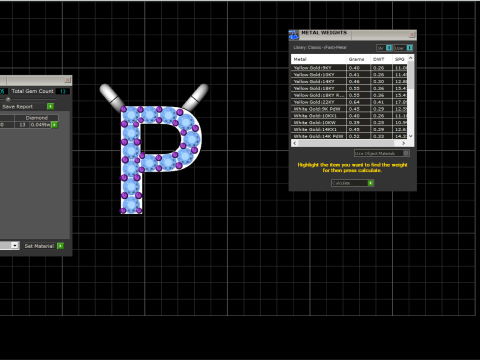
Task: Click the Set Material button
Action: coord(40,246)
